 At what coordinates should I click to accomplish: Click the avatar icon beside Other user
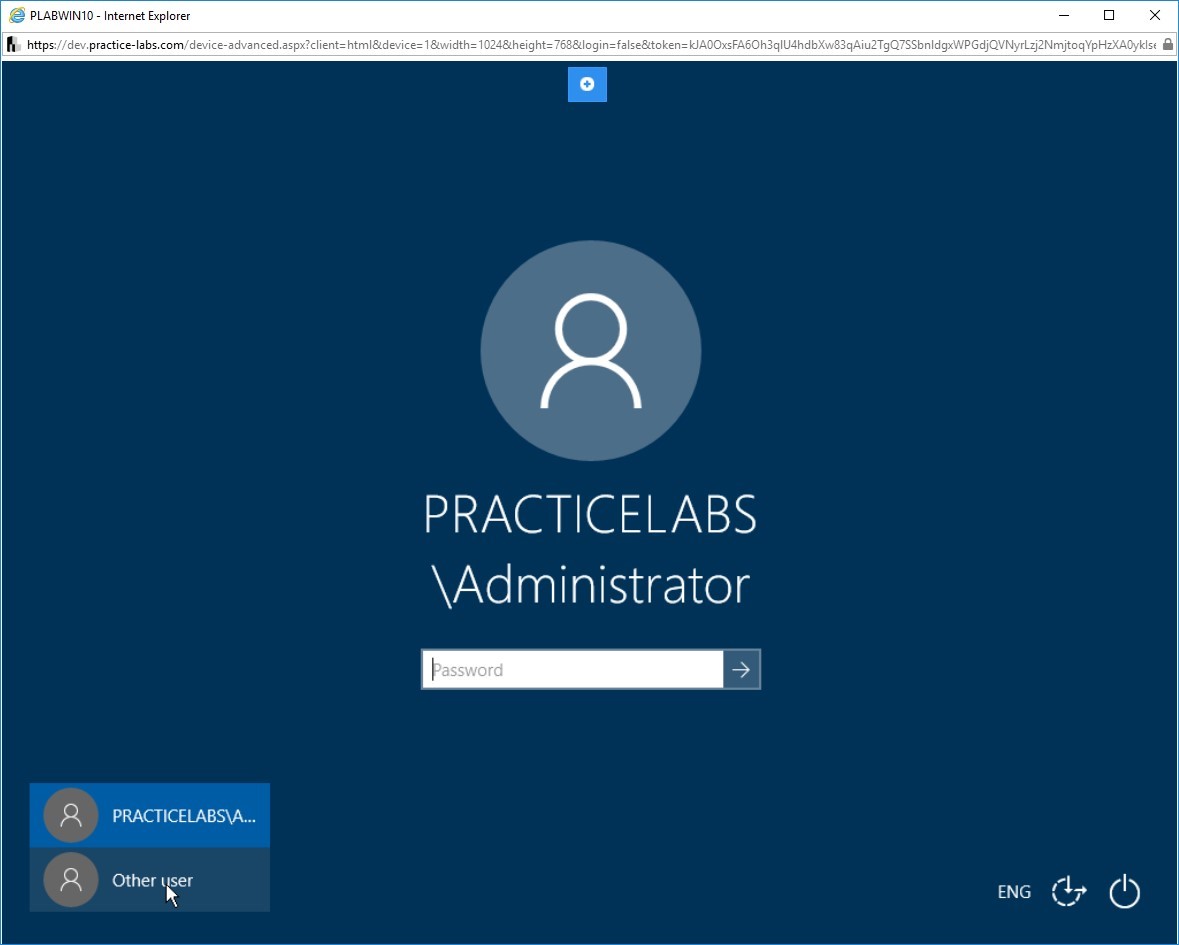point(71,880)
